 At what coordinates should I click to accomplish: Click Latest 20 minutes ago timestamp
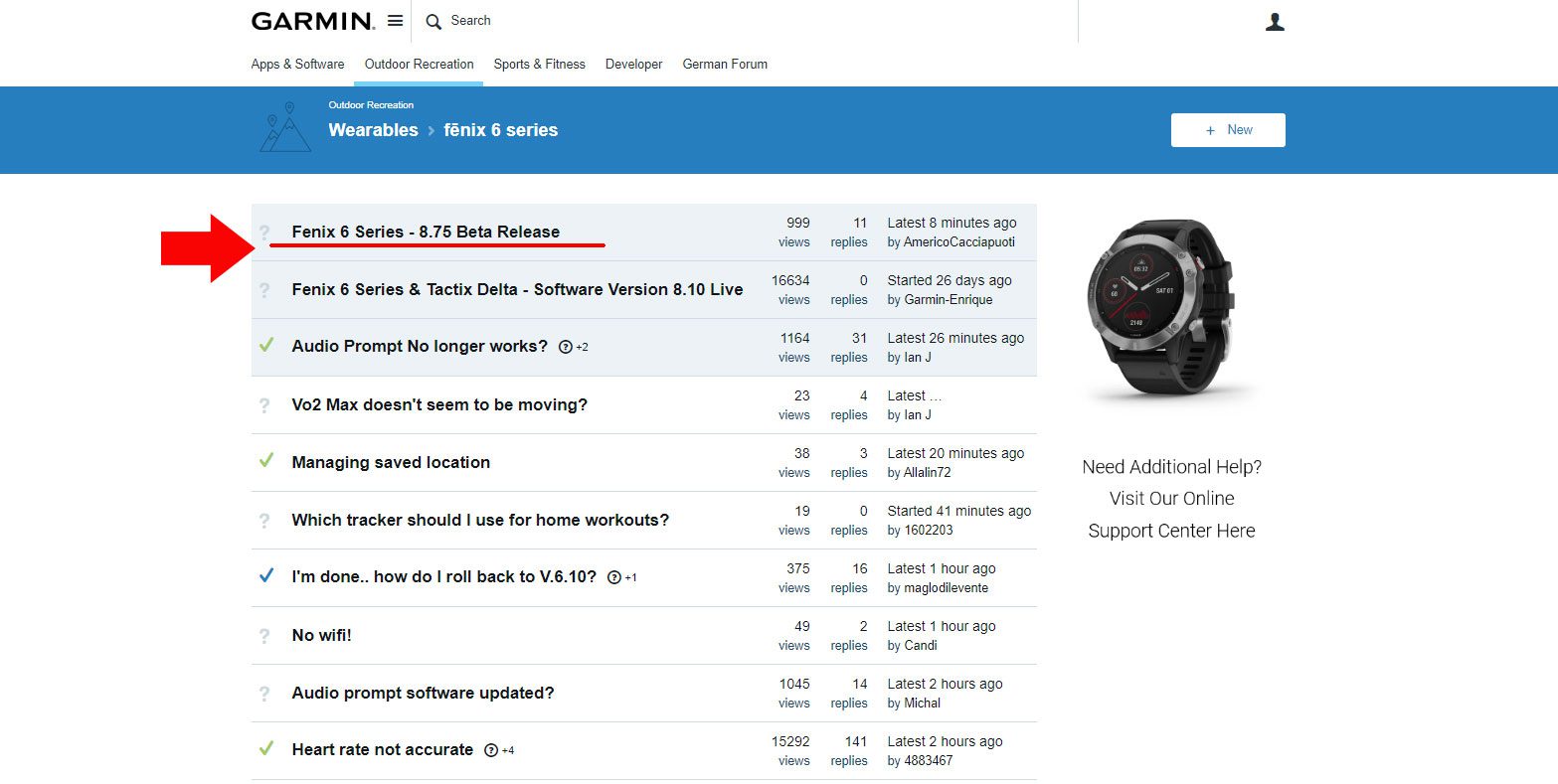click(955, 453)
